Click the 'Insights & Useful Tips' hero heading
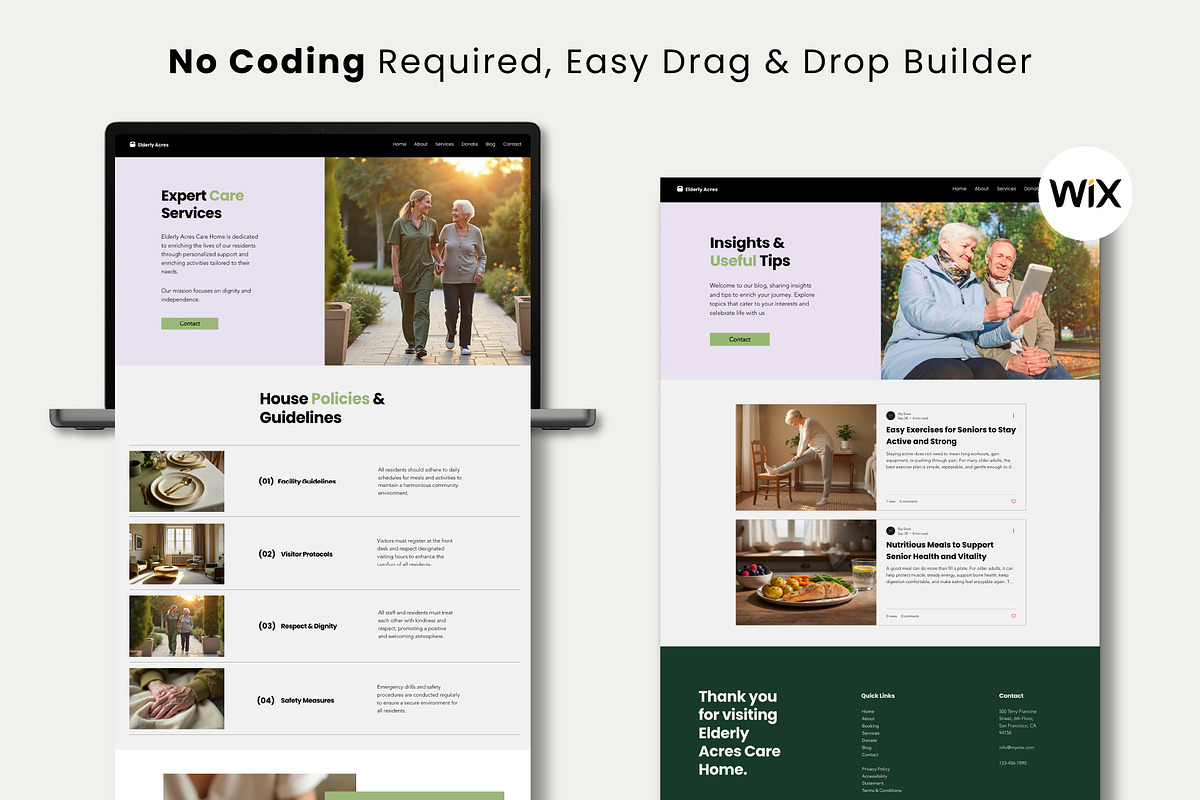The height and width of the screenshot is (800, 1200). [x=750, y=252]
